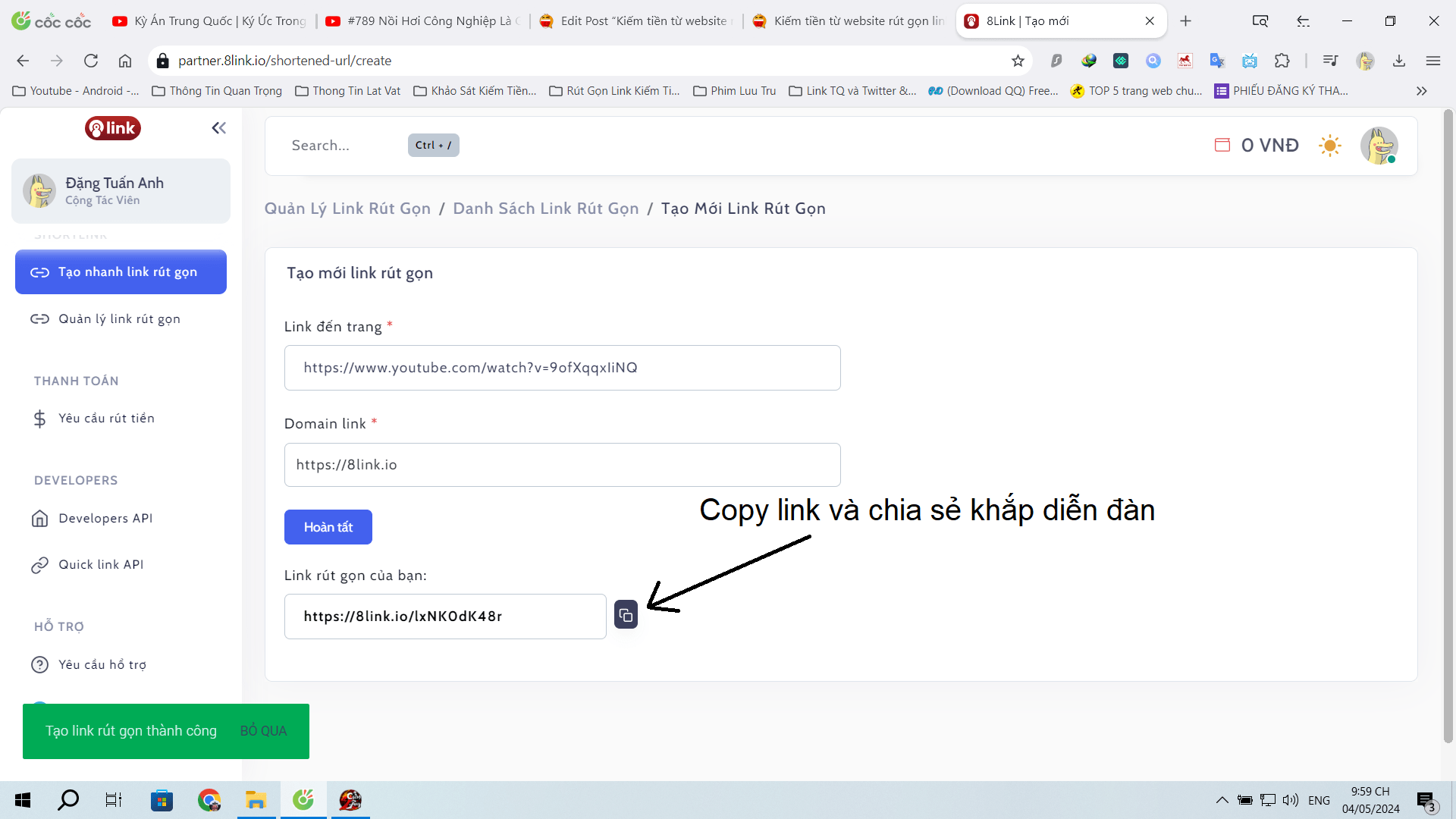
Task: Collapse the sidebar with double chevron
Action: pos(218,128)
